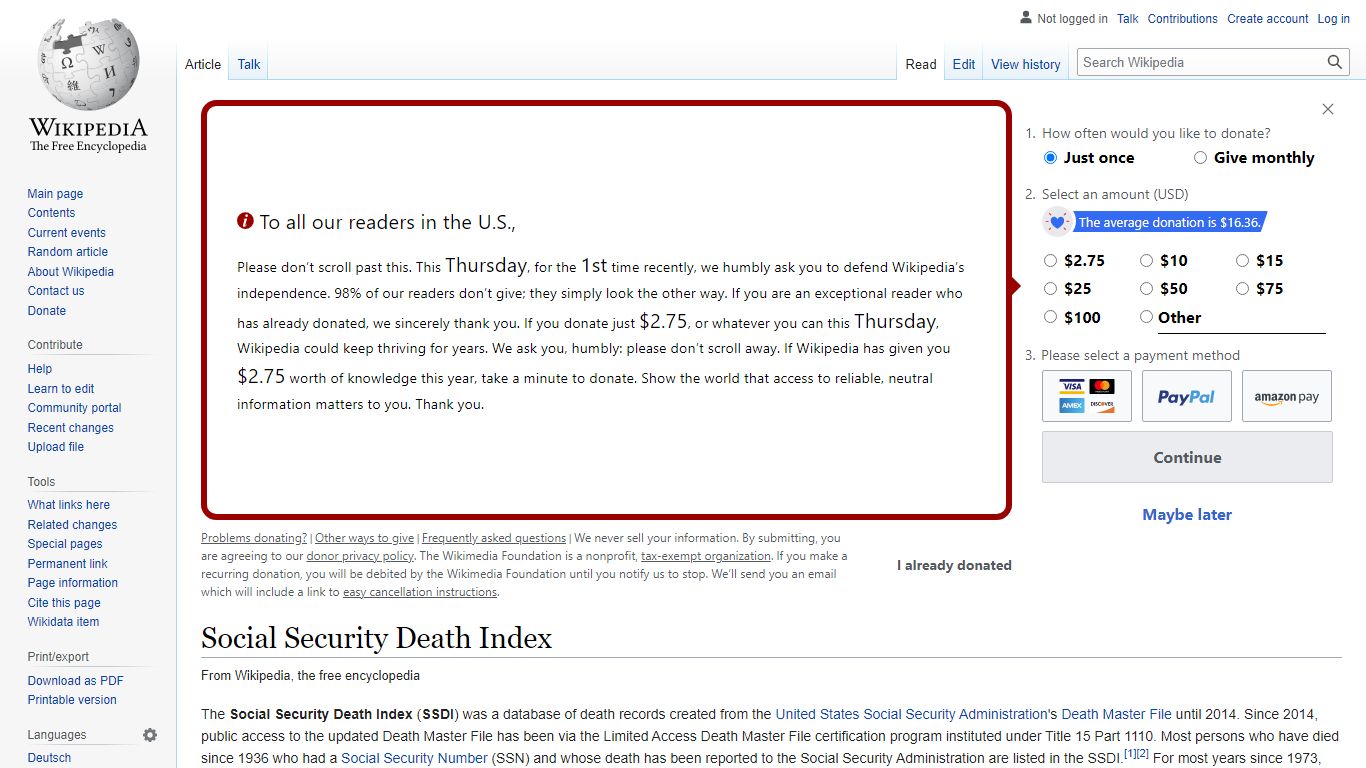Open a Random article
The image size is (1366, 768).
pos(68,252)
